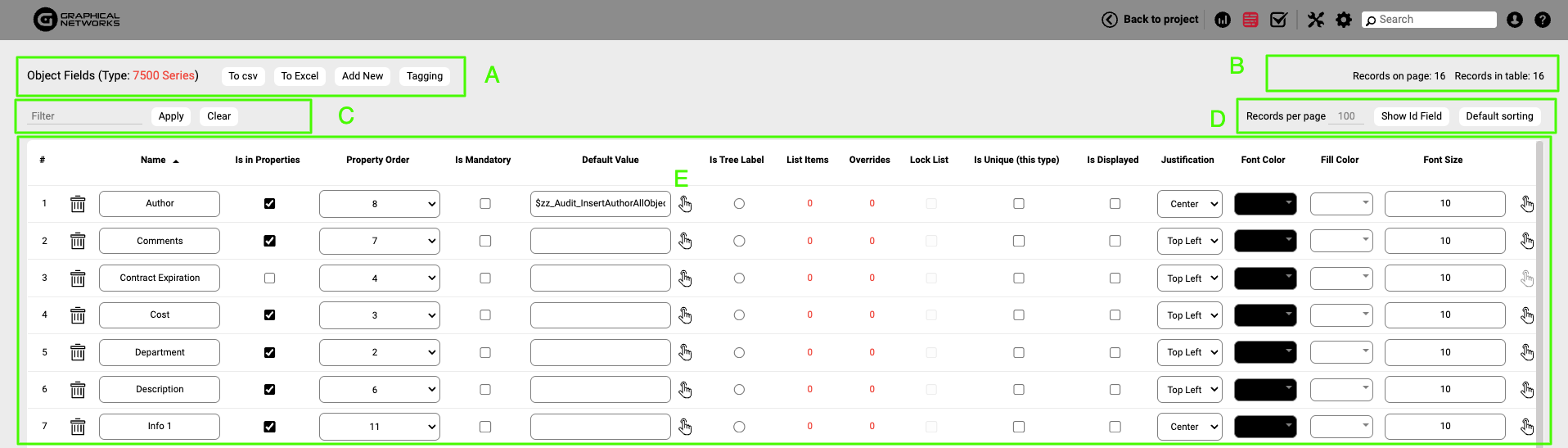
Task: Expand Justification dropdown for Info 1
Action: tap(1189, 427)
